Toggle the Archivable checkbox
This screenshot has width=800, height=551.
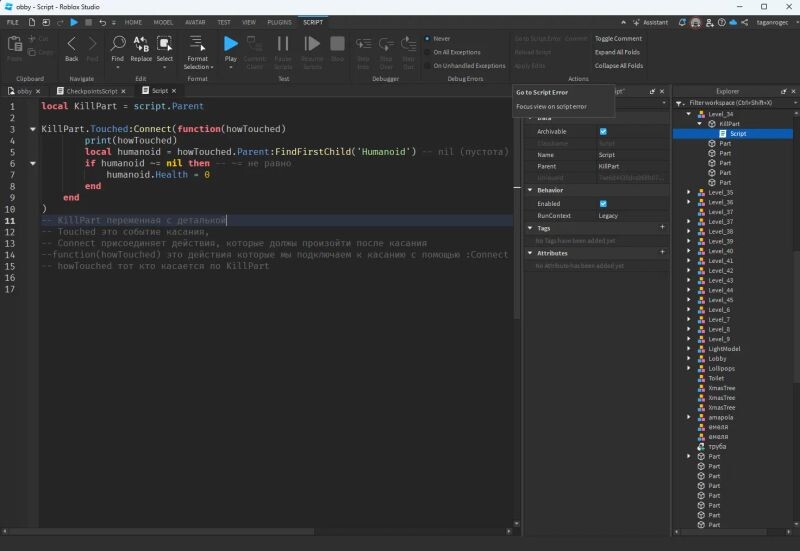603,131
